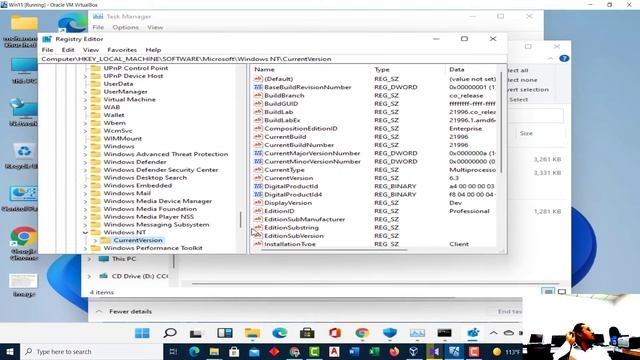Open the Widgets panel icon on the Windows 11 taskbar
Viewport: 640px width, 360px height.
[x=224, y=333]
